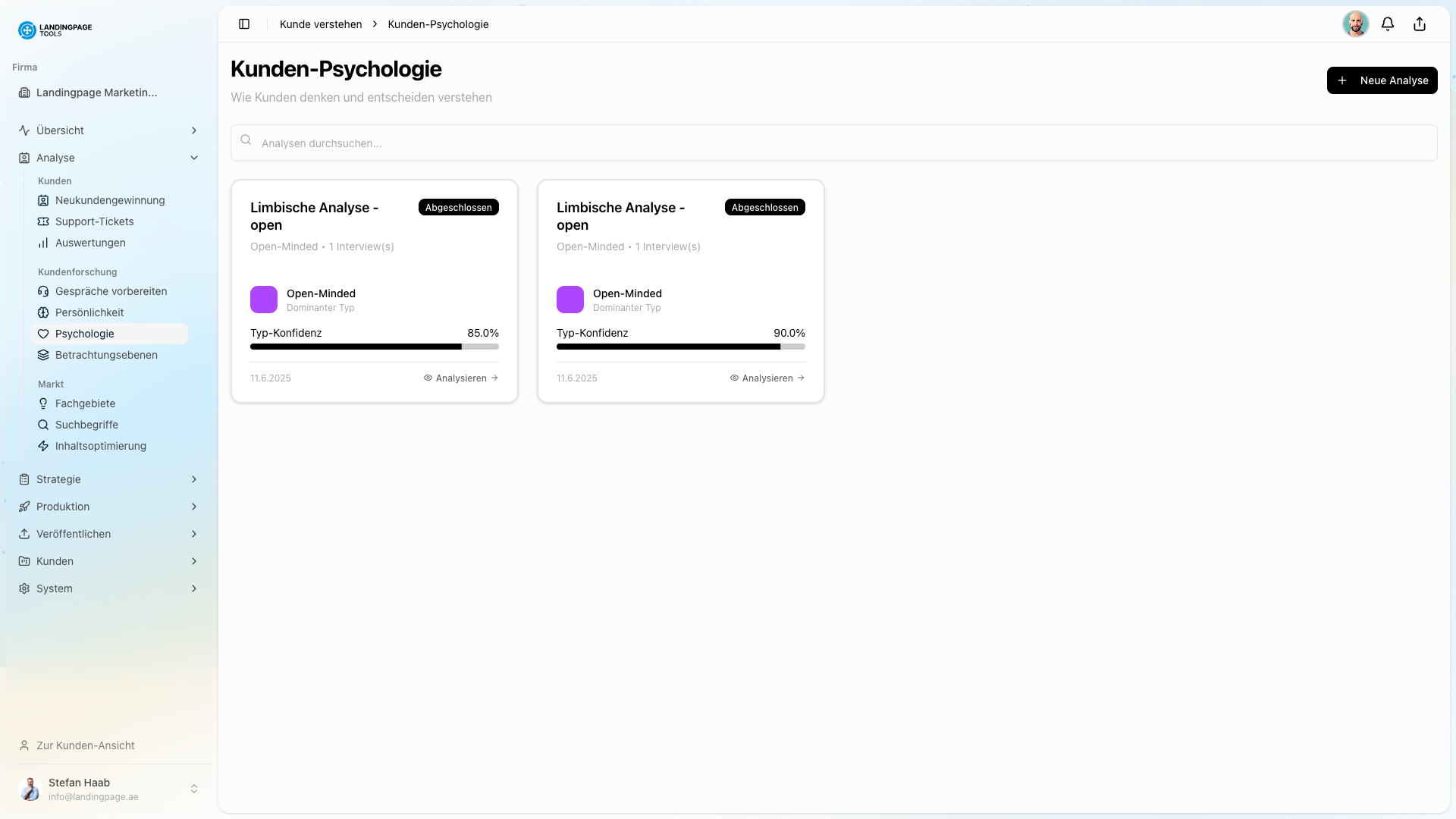The width and height of the screenshot is (1456, 819).
Task: Click the share icon at top right
Action: (1420, 24)
